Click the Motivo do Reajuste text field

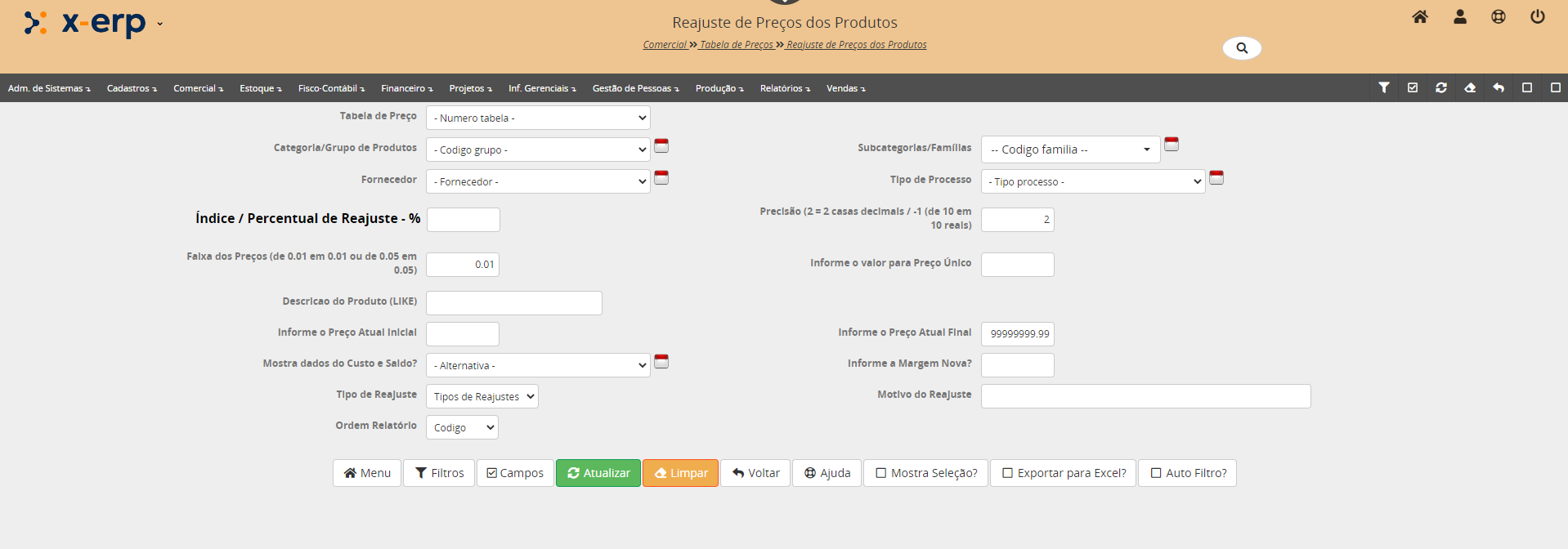[1145, 397]
